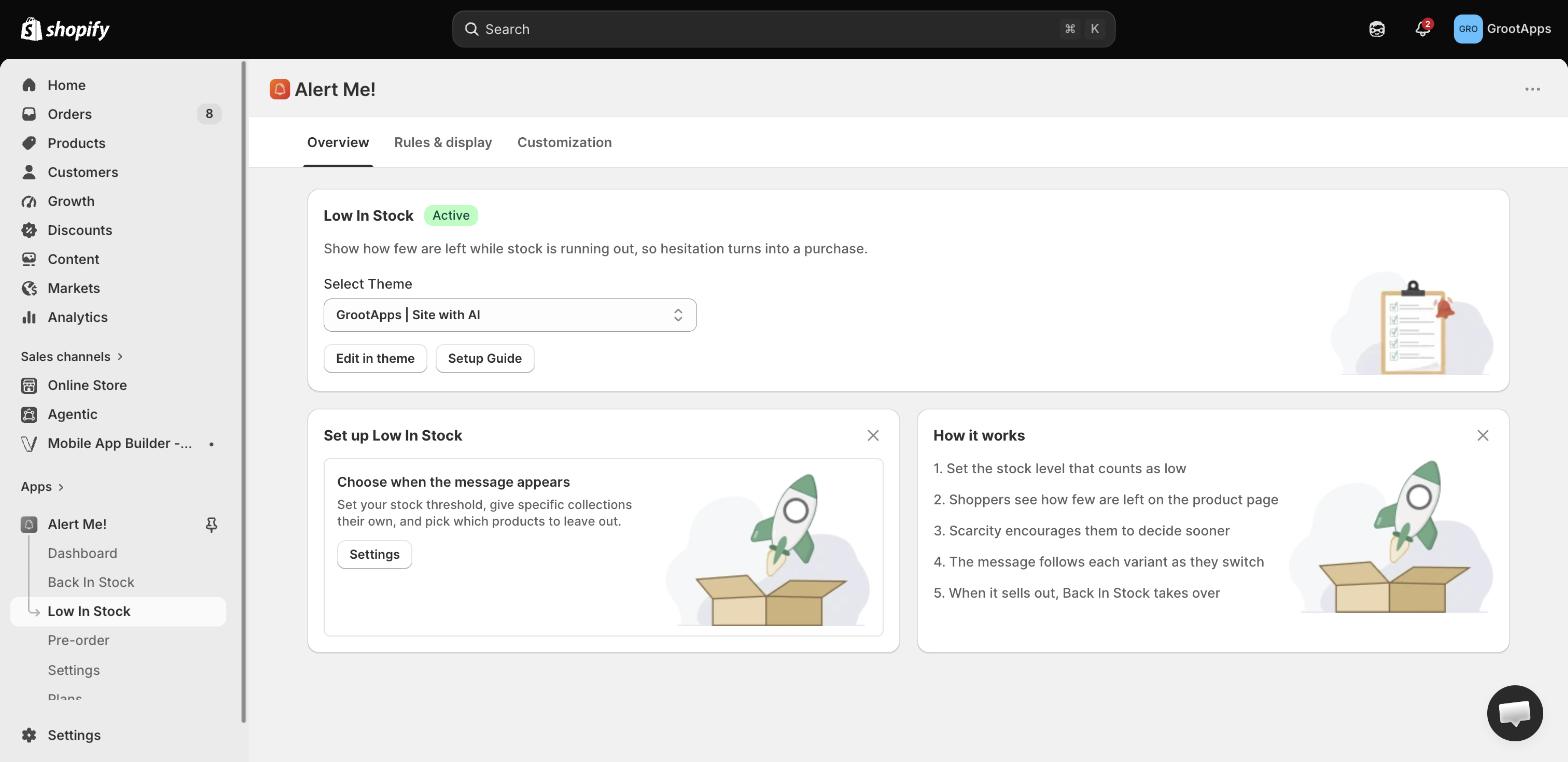
Task: Click "When it sells out, Back In Stock takes over"
Action: pyautogui.click(x=1084, y=593)
